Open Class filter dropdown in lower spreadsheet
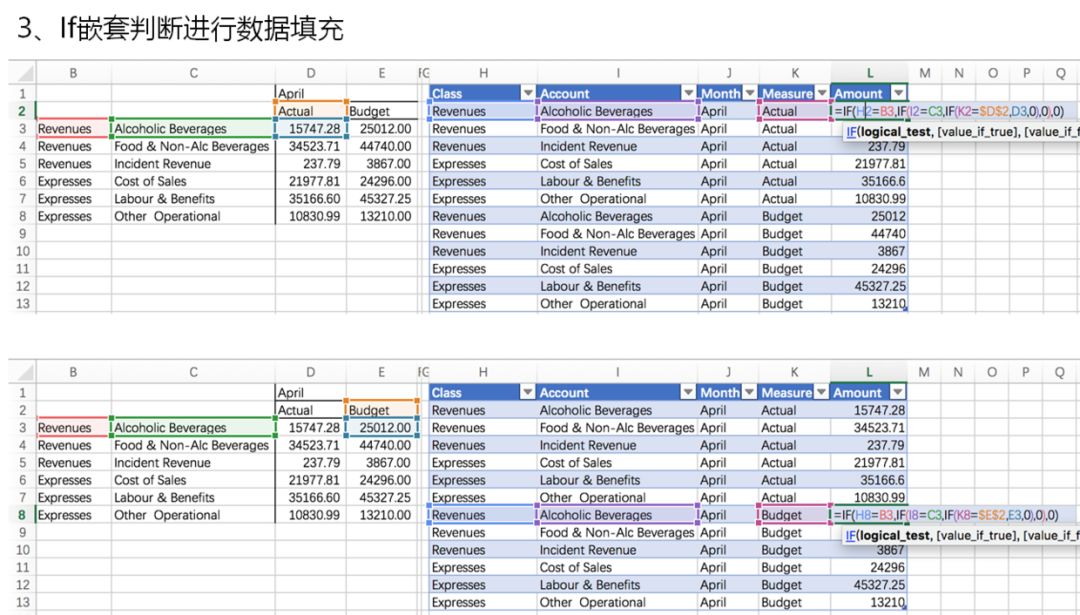The image size is (1080, 615). (x=528, y=392)
